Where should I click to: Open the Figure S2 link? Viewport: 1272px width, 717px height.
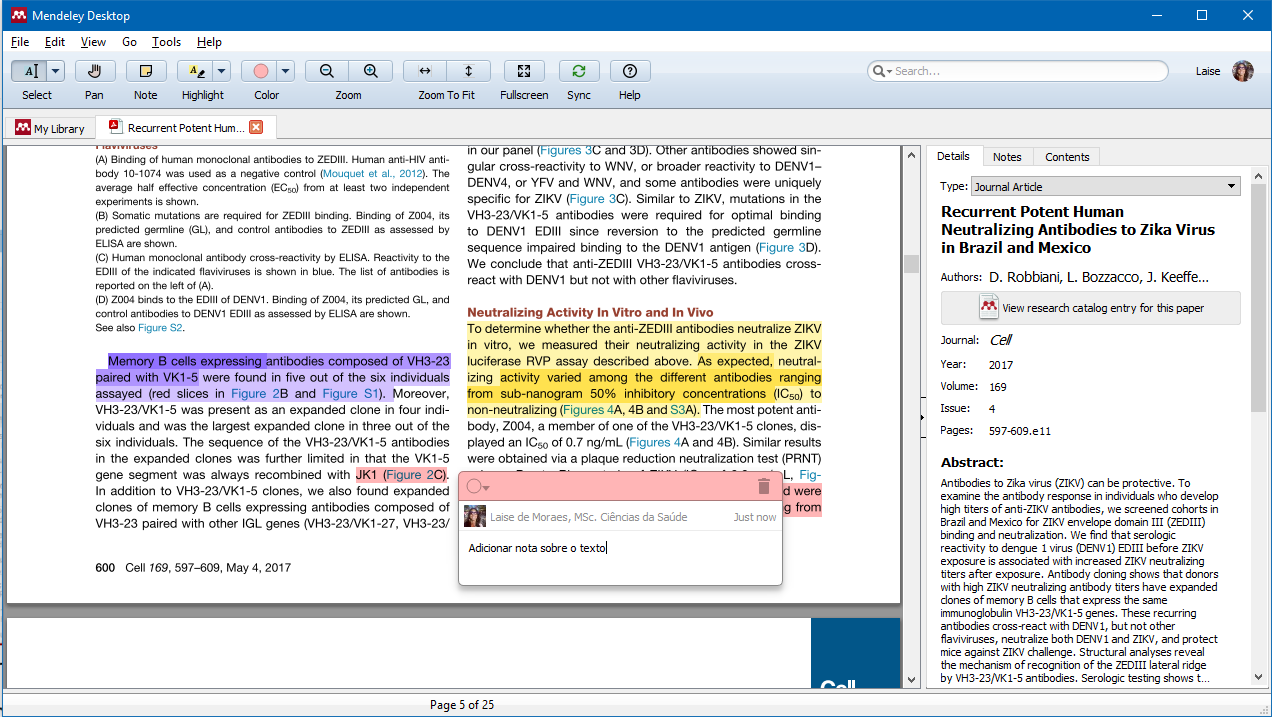click(x=160, y=327)
